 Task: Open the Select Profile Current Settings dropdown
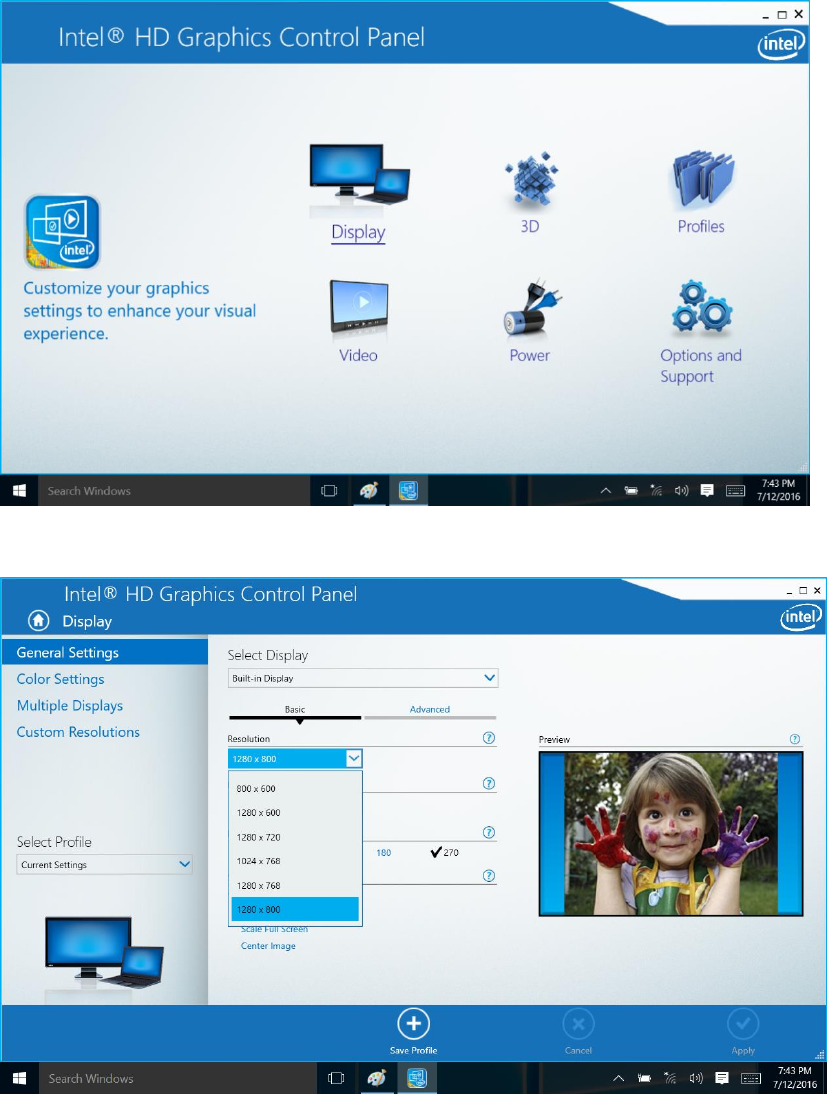(x=104, y=864)
